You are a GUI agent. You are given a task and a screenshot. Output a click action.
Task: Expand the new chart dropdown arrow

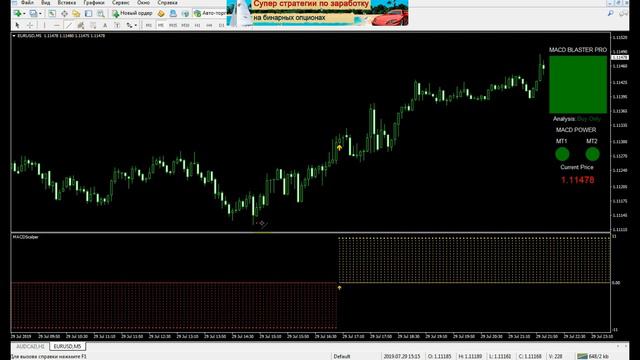click(x=24, y=14)
